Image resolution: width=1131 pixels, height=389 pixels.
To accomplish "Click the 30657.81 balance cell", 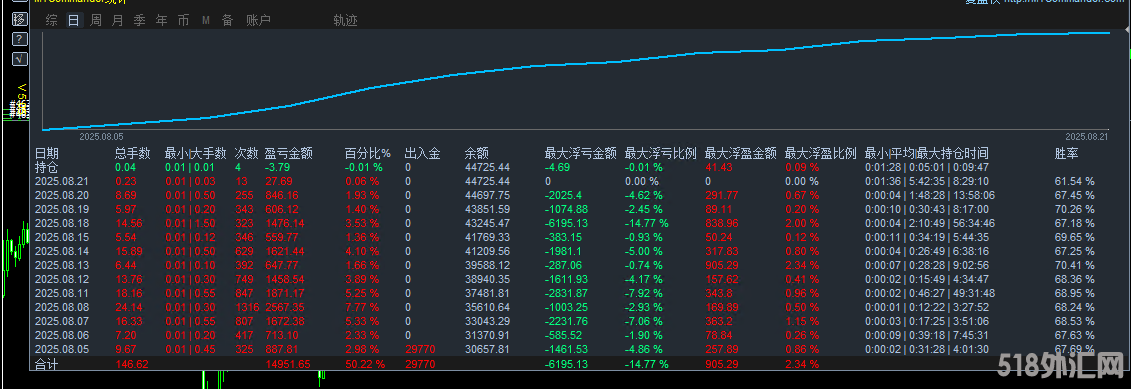I will click(487, 349).
